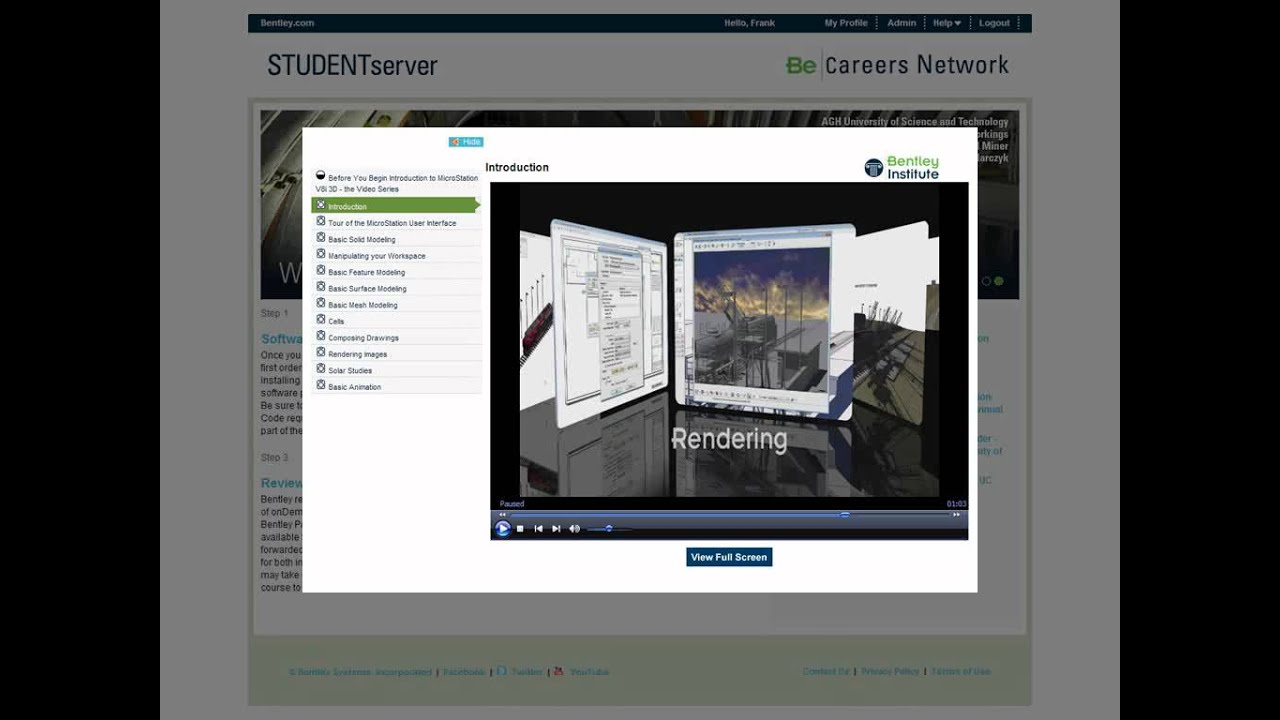Click the Next track button in the player

[556, 529]
